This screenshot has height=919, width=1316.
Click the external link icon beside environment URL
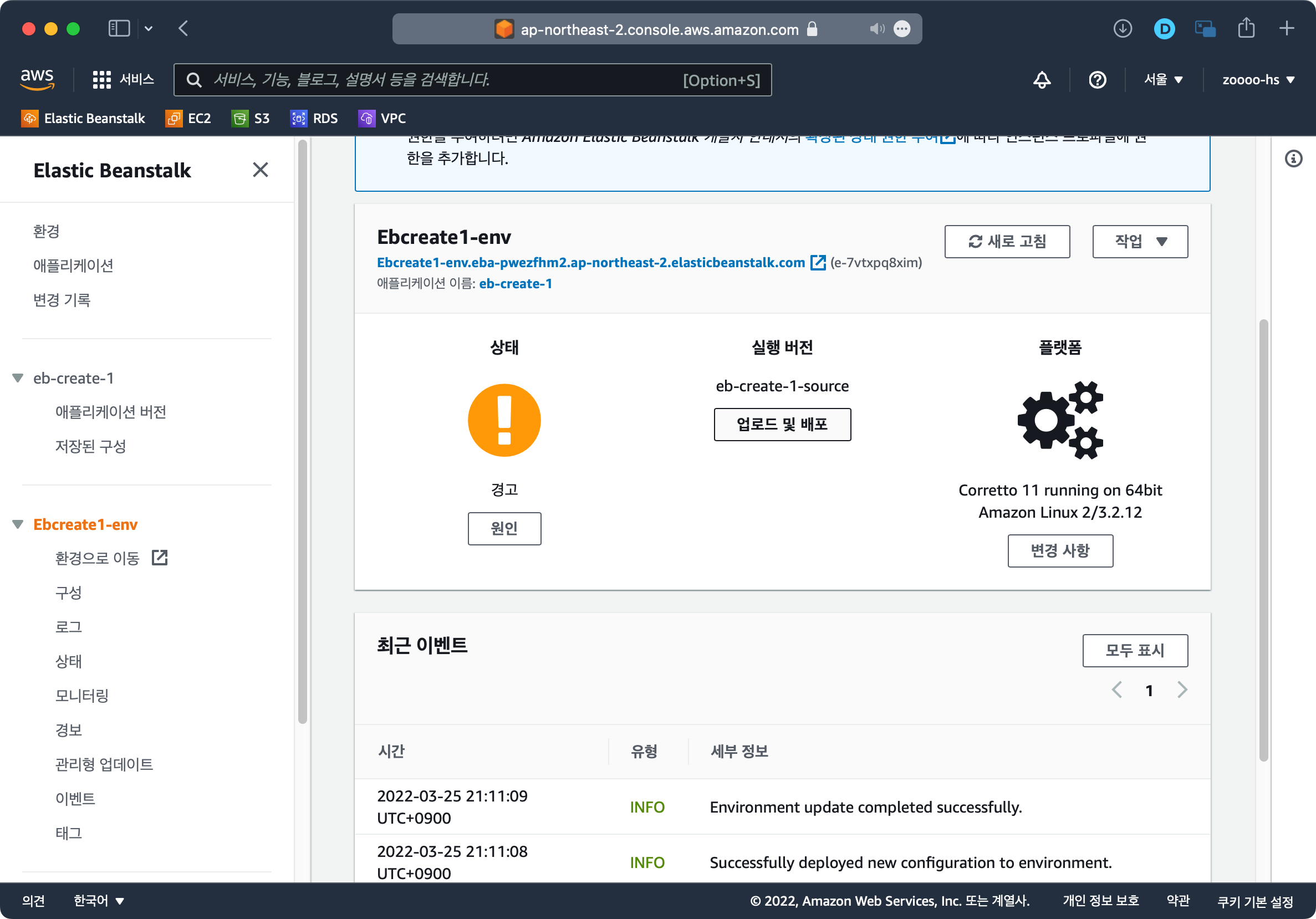(x=818, y=262)
